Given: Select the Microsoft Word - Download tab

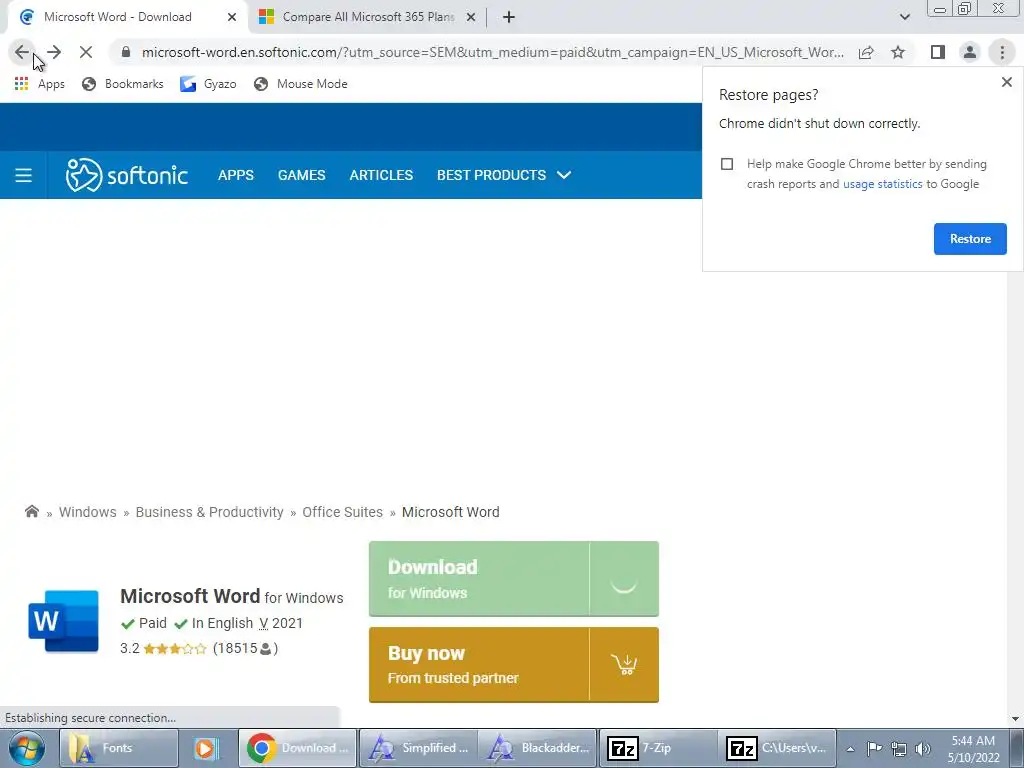Looking at the screenshot, I should (118, 17).
